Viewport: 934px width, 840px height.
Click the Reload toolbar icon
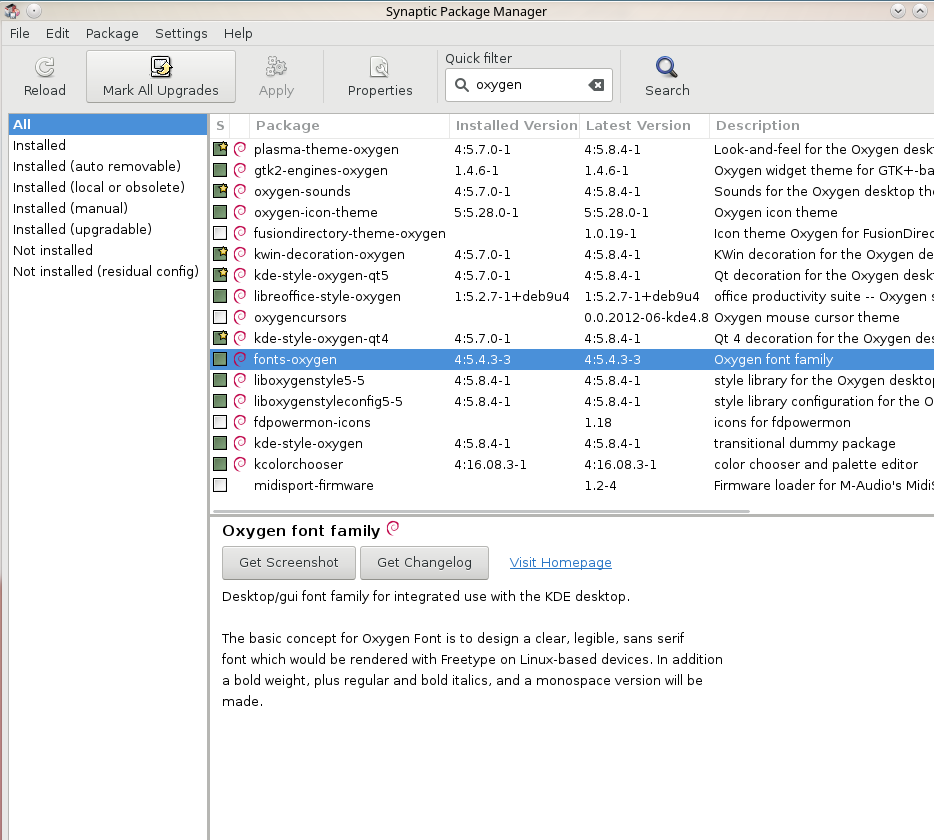(x=44, y=68)
